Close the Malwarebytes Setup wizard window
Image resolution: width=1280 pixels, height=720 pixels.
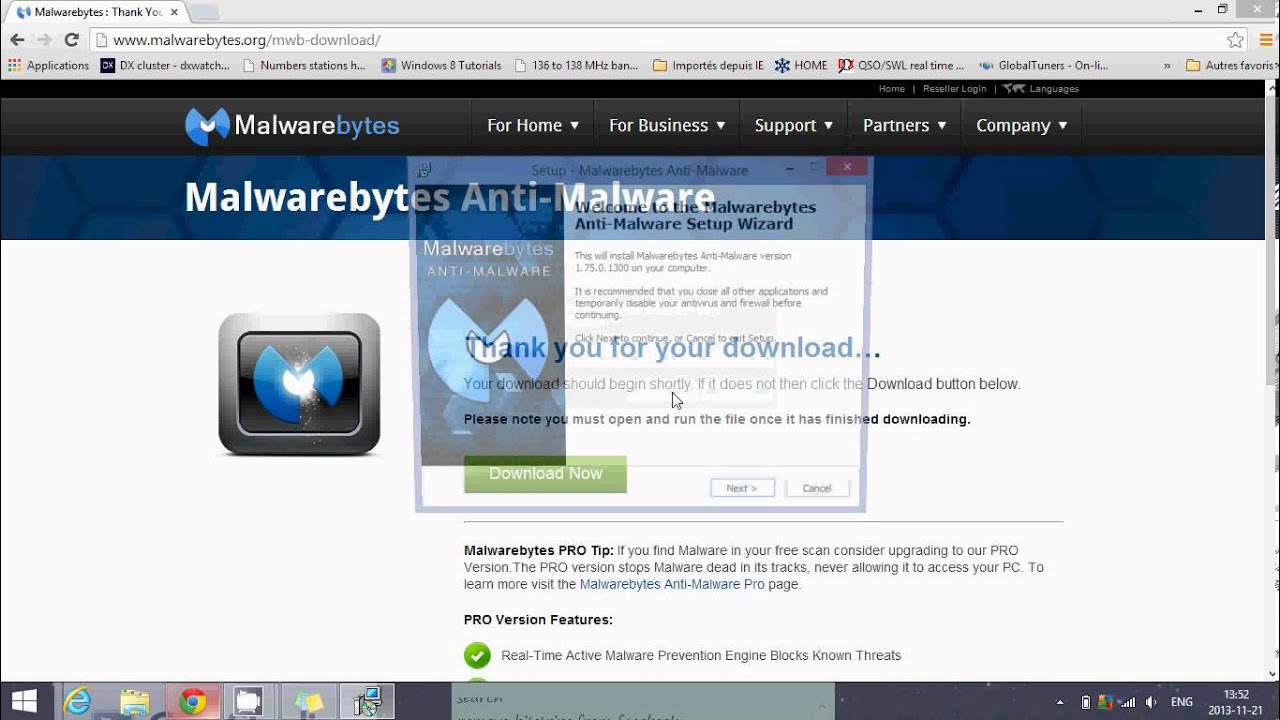point(847,167)
